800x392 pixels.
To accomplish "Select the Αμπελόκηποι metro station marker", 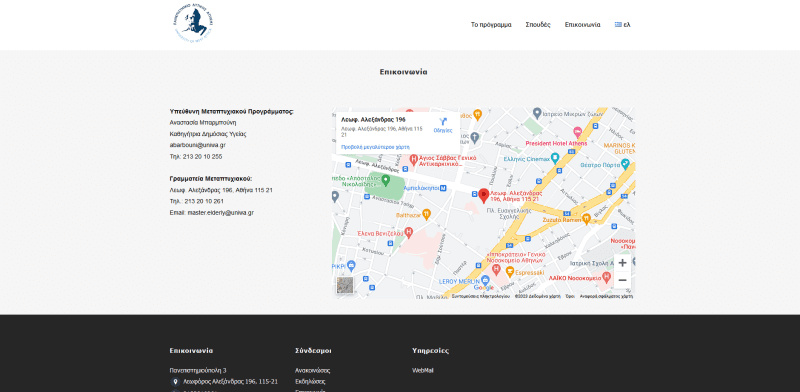I will (443, 188).
